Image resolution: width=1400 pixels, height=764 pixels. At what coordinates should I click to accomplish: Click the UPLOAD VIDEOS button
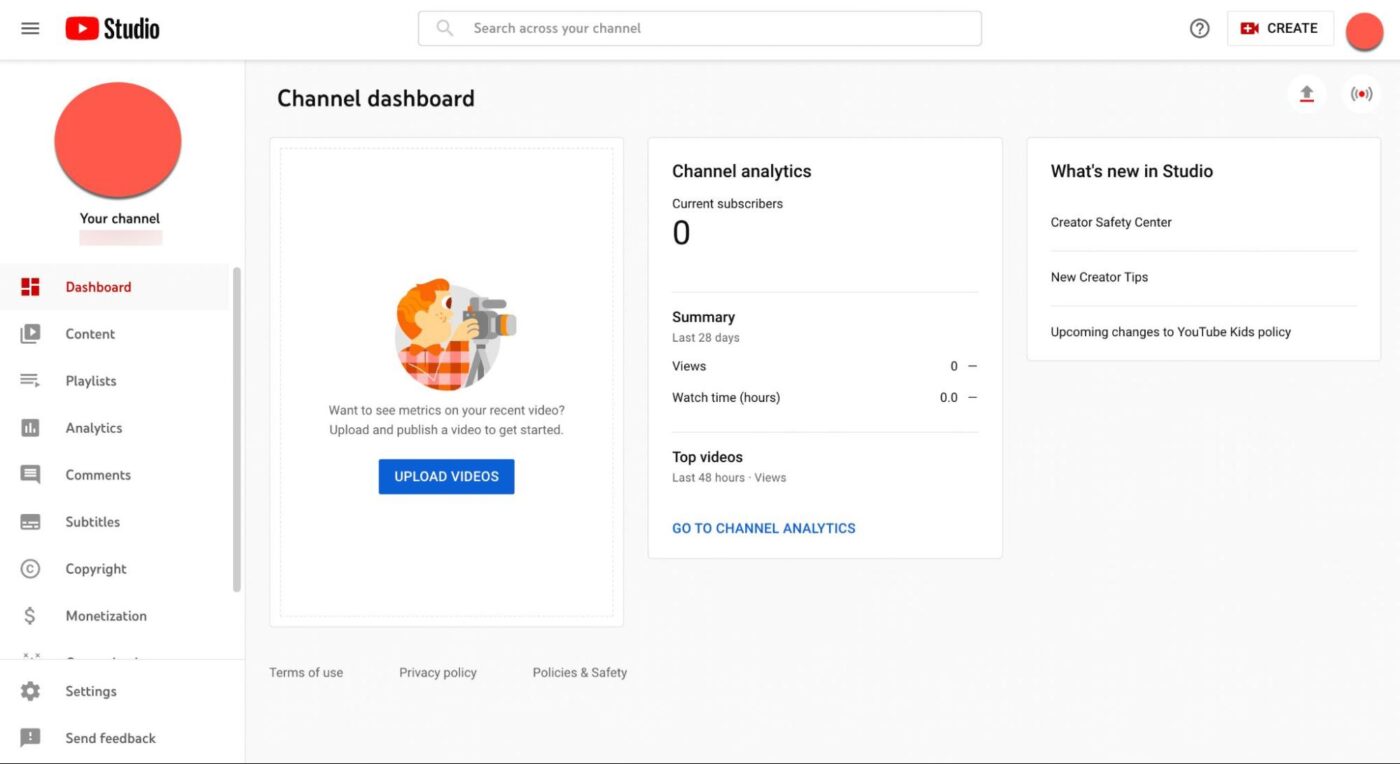pyautogui.click(x=446, y=477)
